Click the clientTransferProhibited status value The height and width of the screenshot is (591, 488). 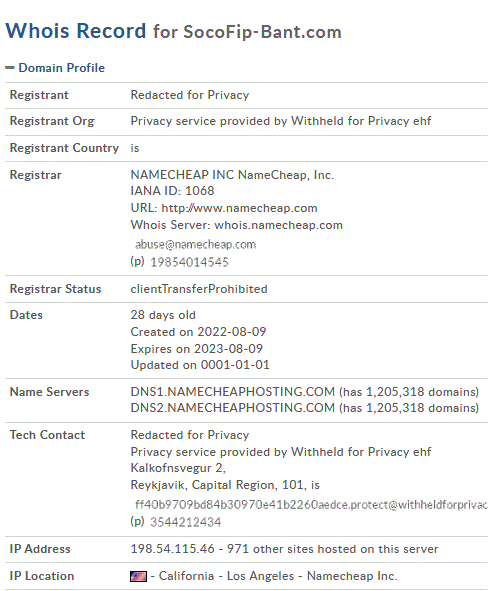pyautogui.click(x=199, y=289)
